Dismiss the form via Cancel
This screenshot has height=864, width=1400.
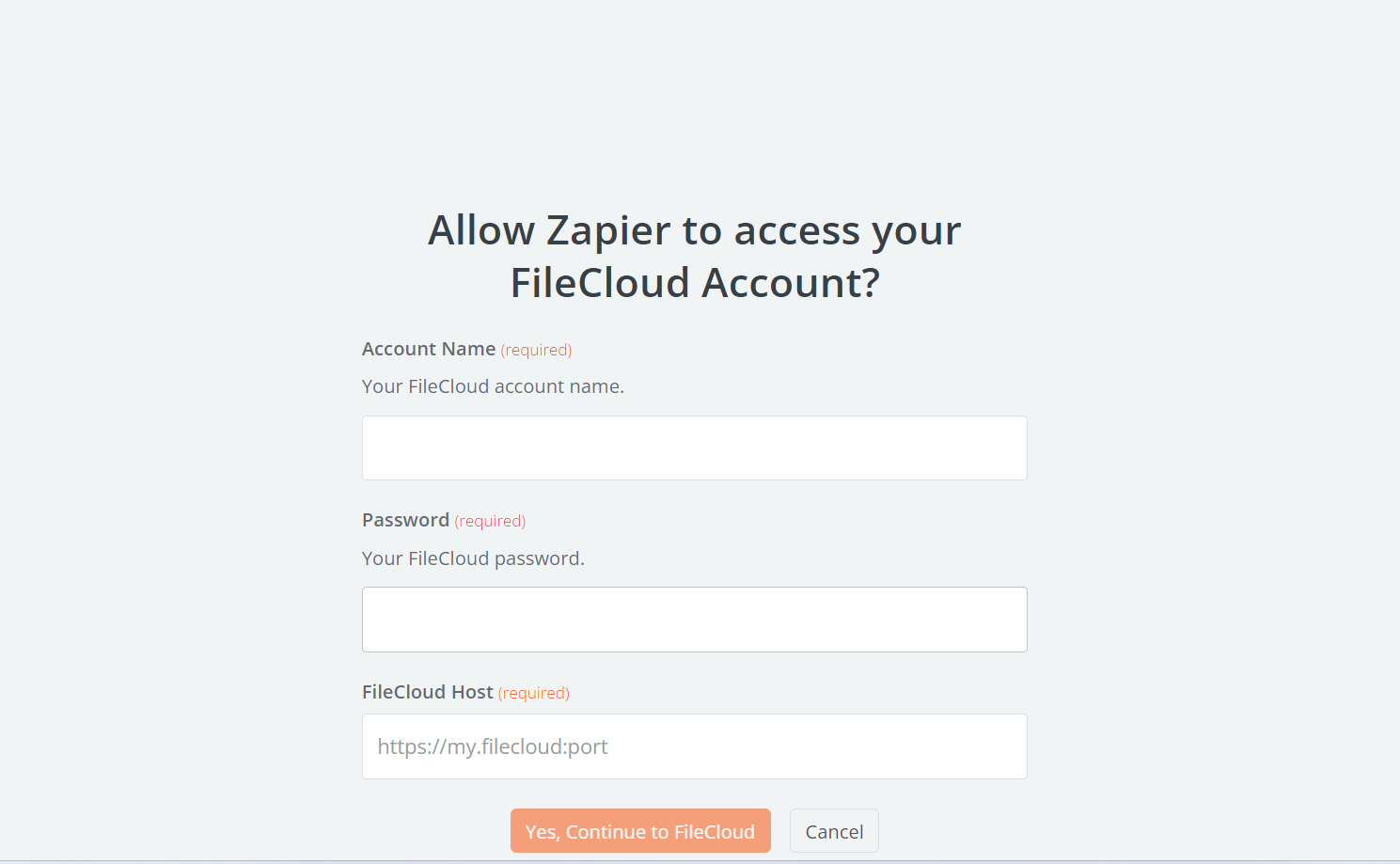(x=834, y=830)
